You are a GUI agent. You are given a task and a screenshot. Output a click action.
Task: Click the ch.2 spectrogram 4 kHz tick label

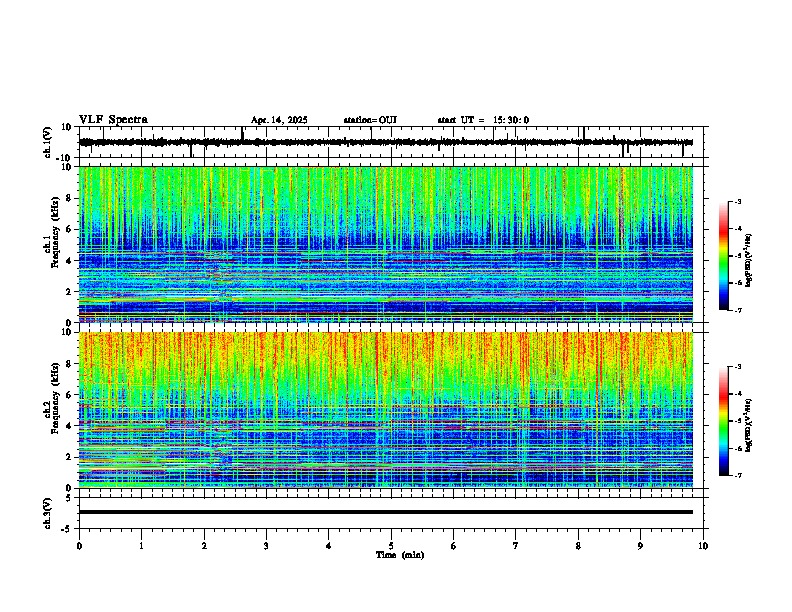(x=69, y=426)
